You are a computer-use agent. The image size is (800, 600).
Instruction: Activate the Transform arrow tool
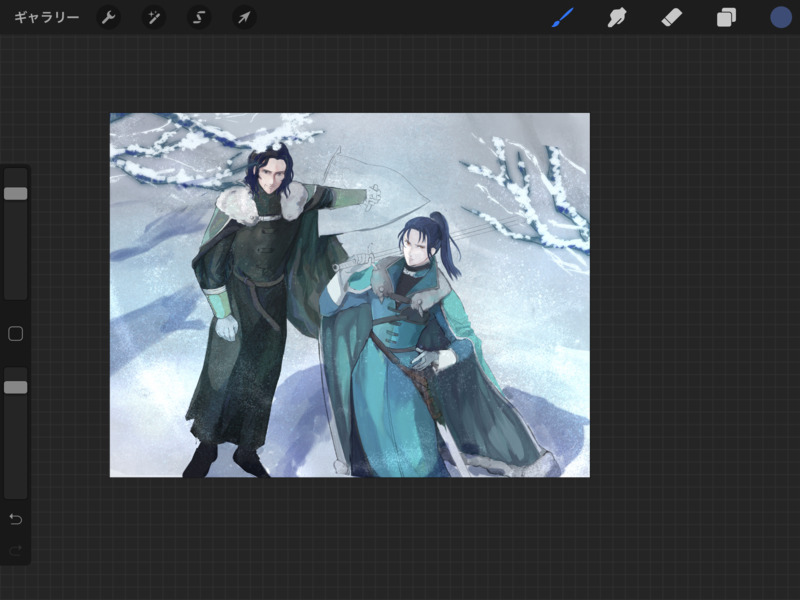click(x=244, y=18)
